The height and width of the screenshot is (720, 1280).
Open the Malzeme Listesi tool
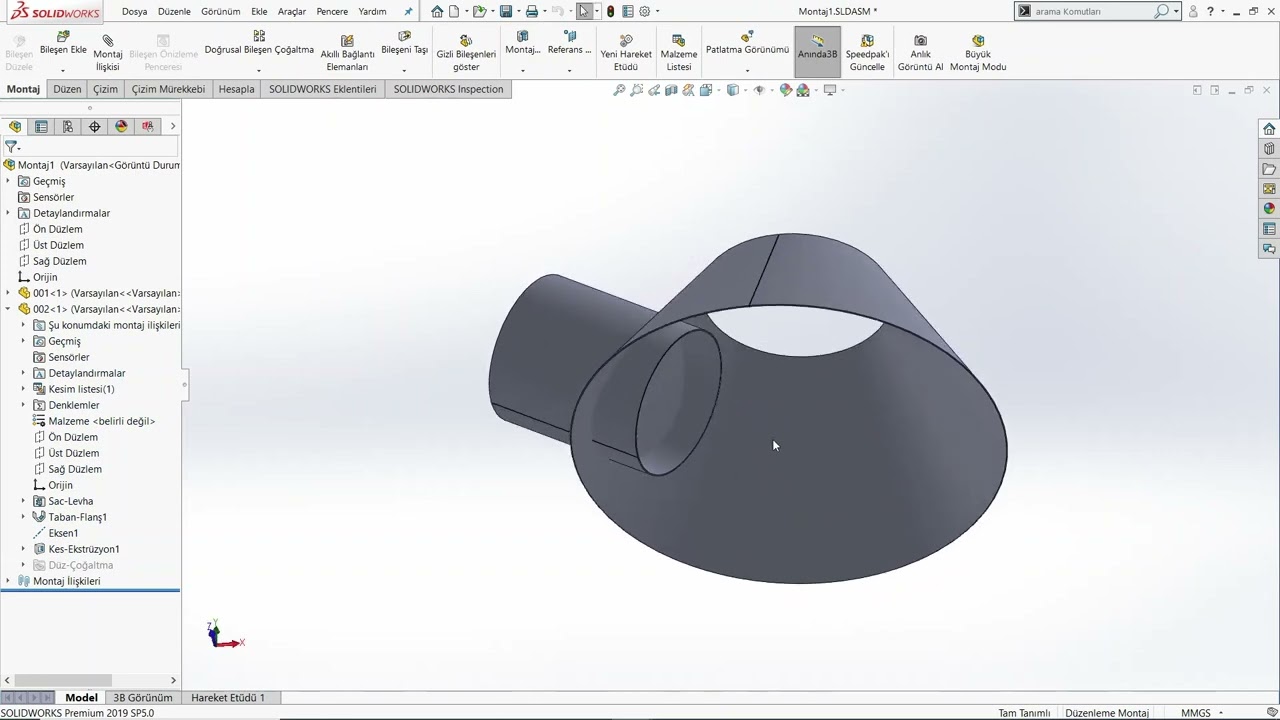pyautogui.click(x=679, y=53)
